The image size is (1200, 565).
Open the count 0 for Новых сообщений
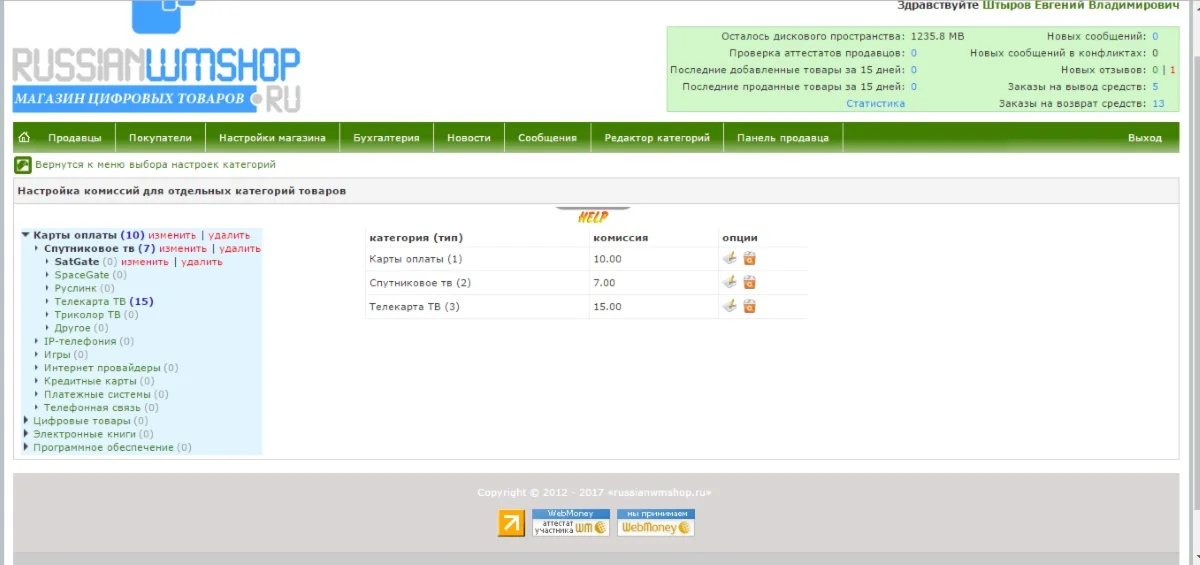pyautogui.click(x=1155, y=36)
